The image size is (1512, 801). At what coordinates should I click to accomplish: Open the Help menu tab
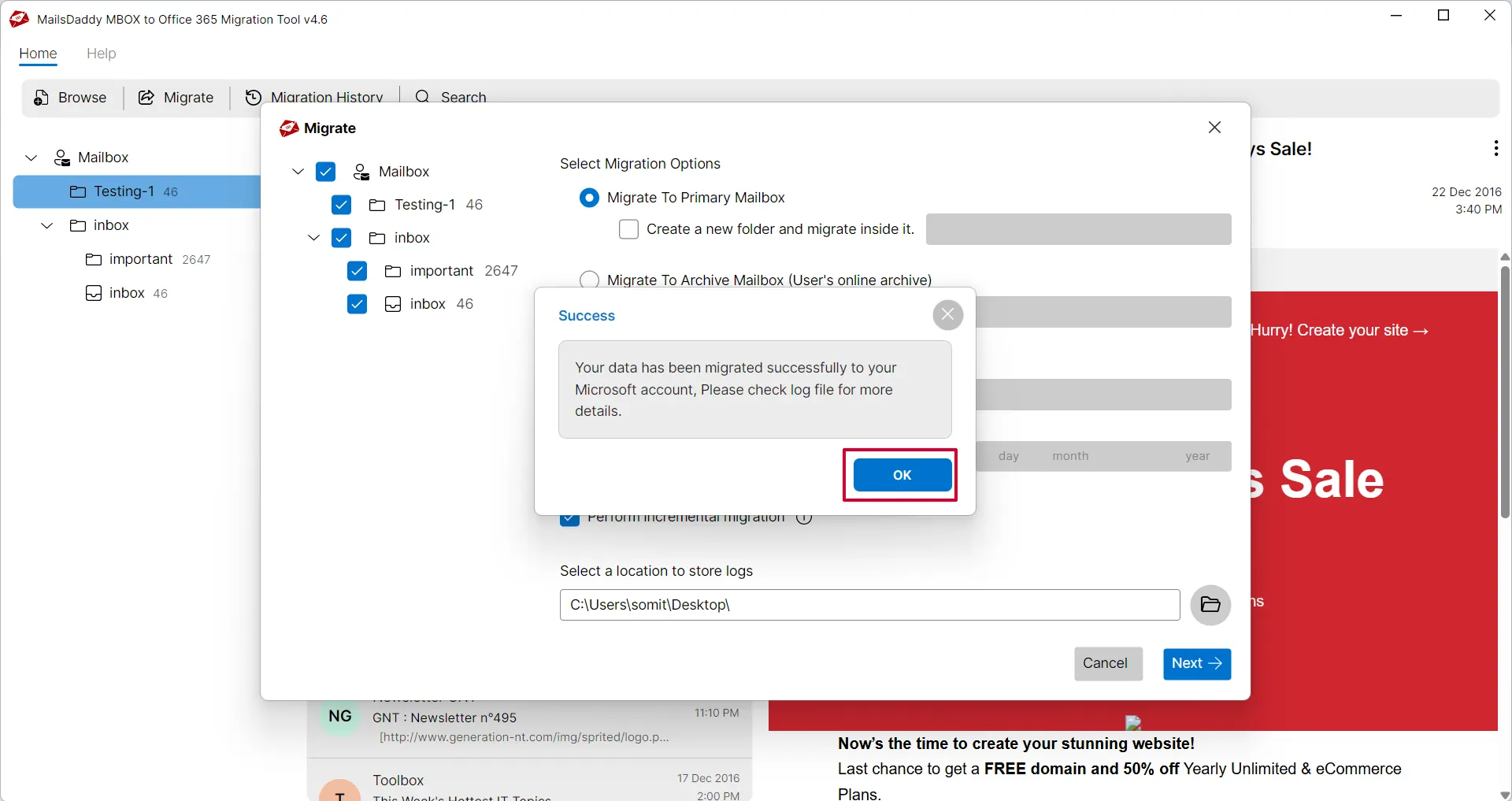[x=101, y=54]
